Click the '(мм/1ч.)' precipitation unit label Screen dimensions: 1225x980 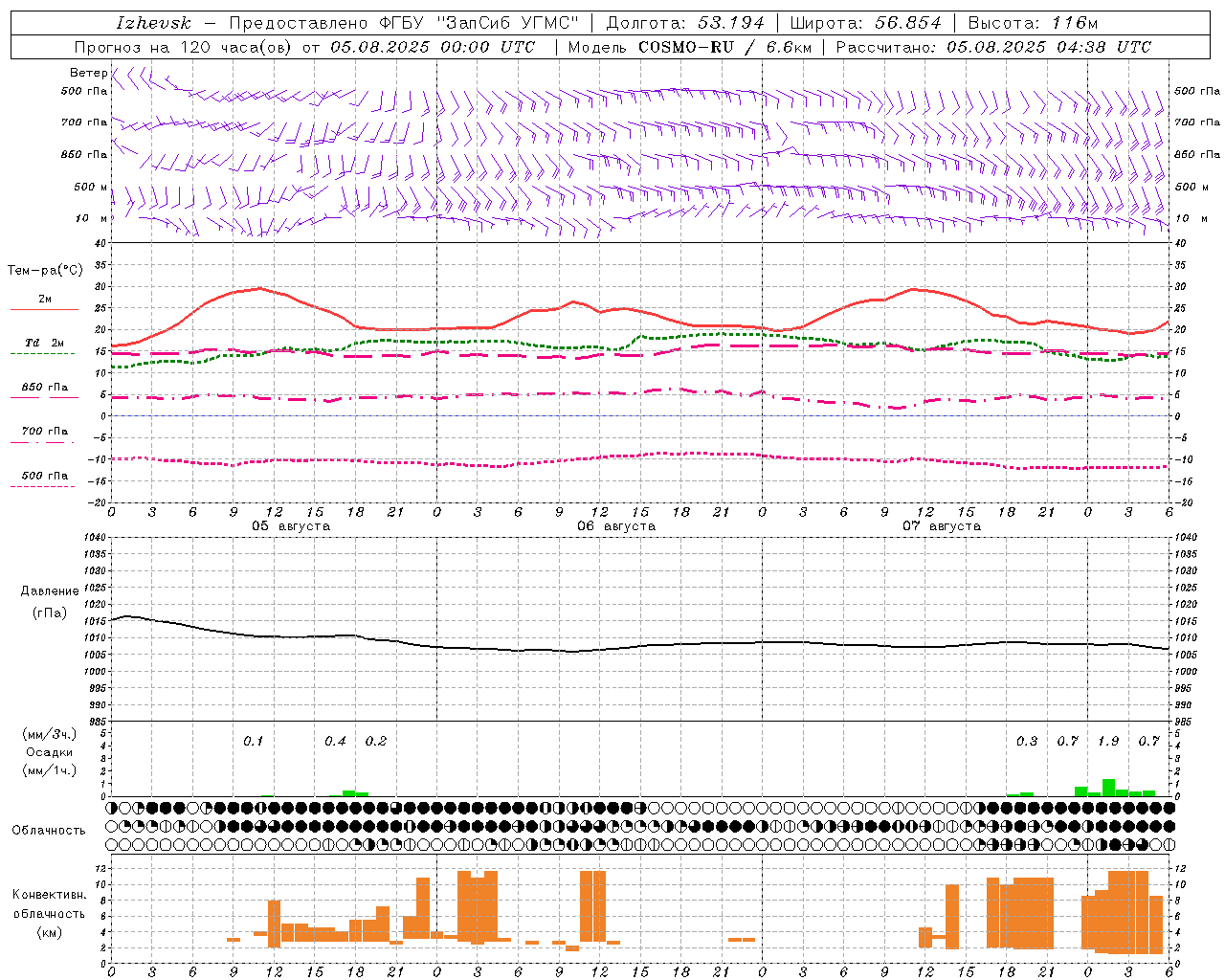(x=50, y=770)
